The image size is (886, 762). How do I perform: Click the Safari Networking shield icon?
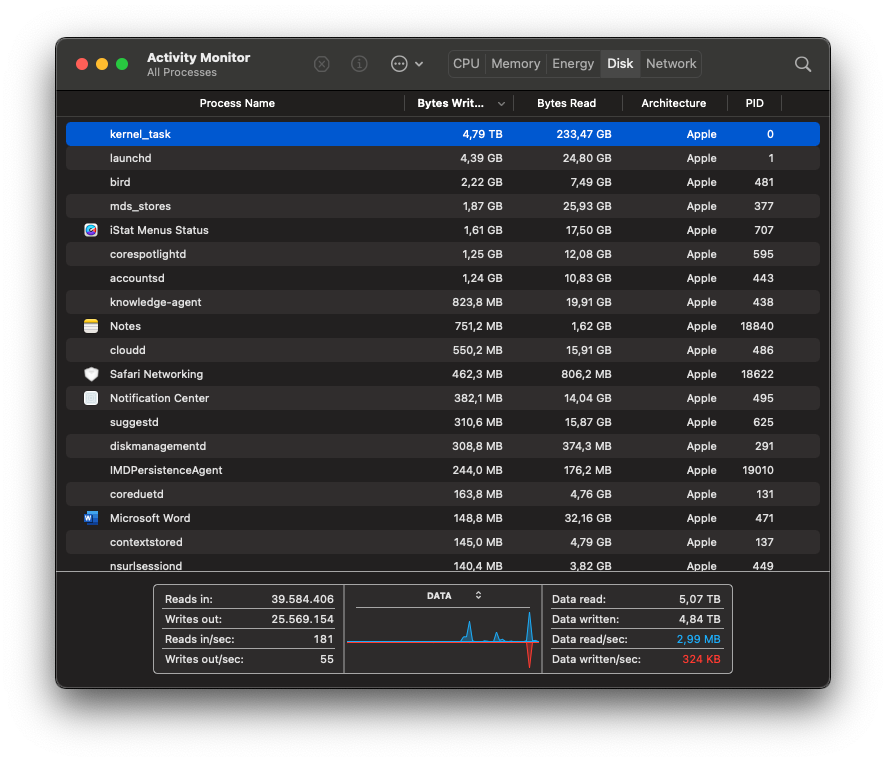[x=91, y=374]
